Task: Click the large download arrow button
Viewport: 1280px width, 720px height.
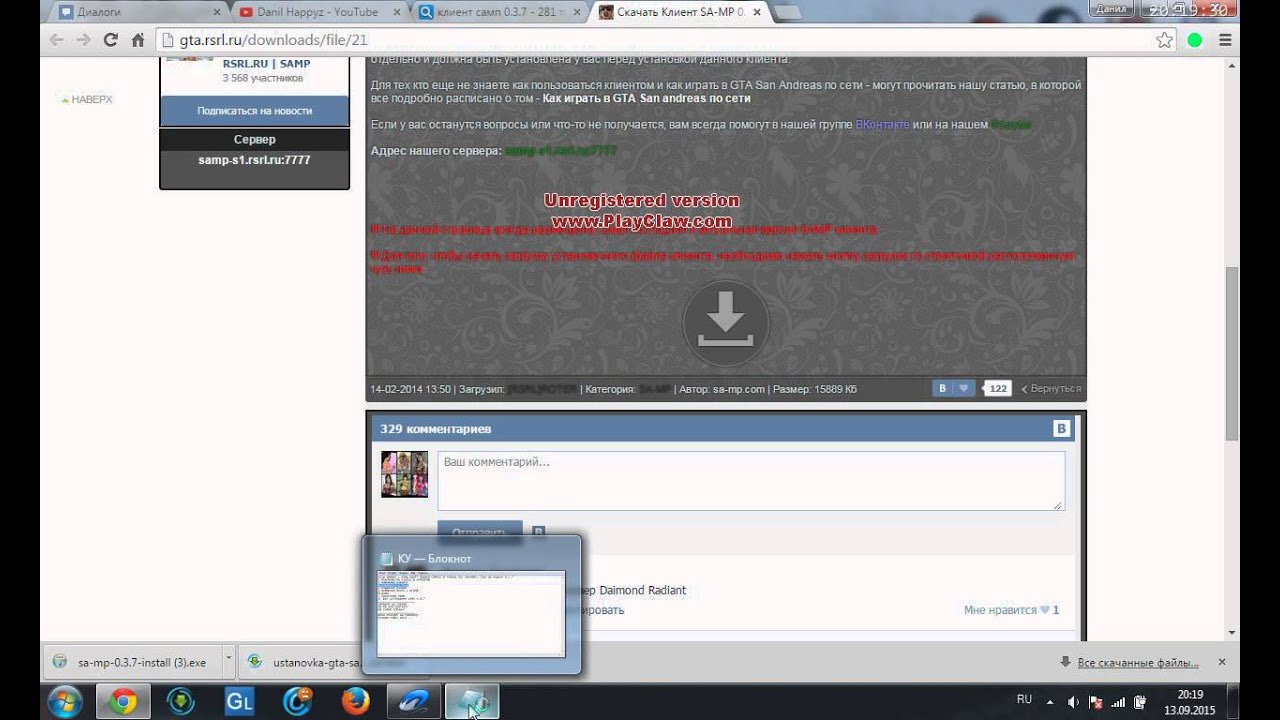Action: click(726, 324)
